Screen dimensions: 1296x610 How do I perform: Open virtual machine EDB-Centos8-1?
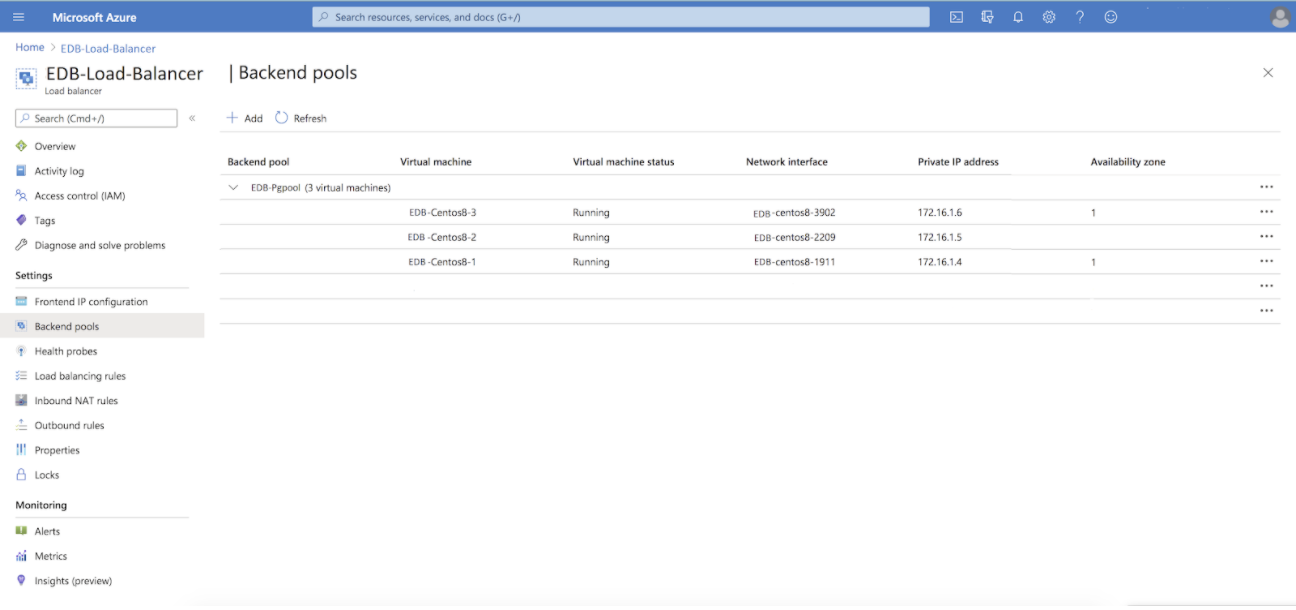442,262
